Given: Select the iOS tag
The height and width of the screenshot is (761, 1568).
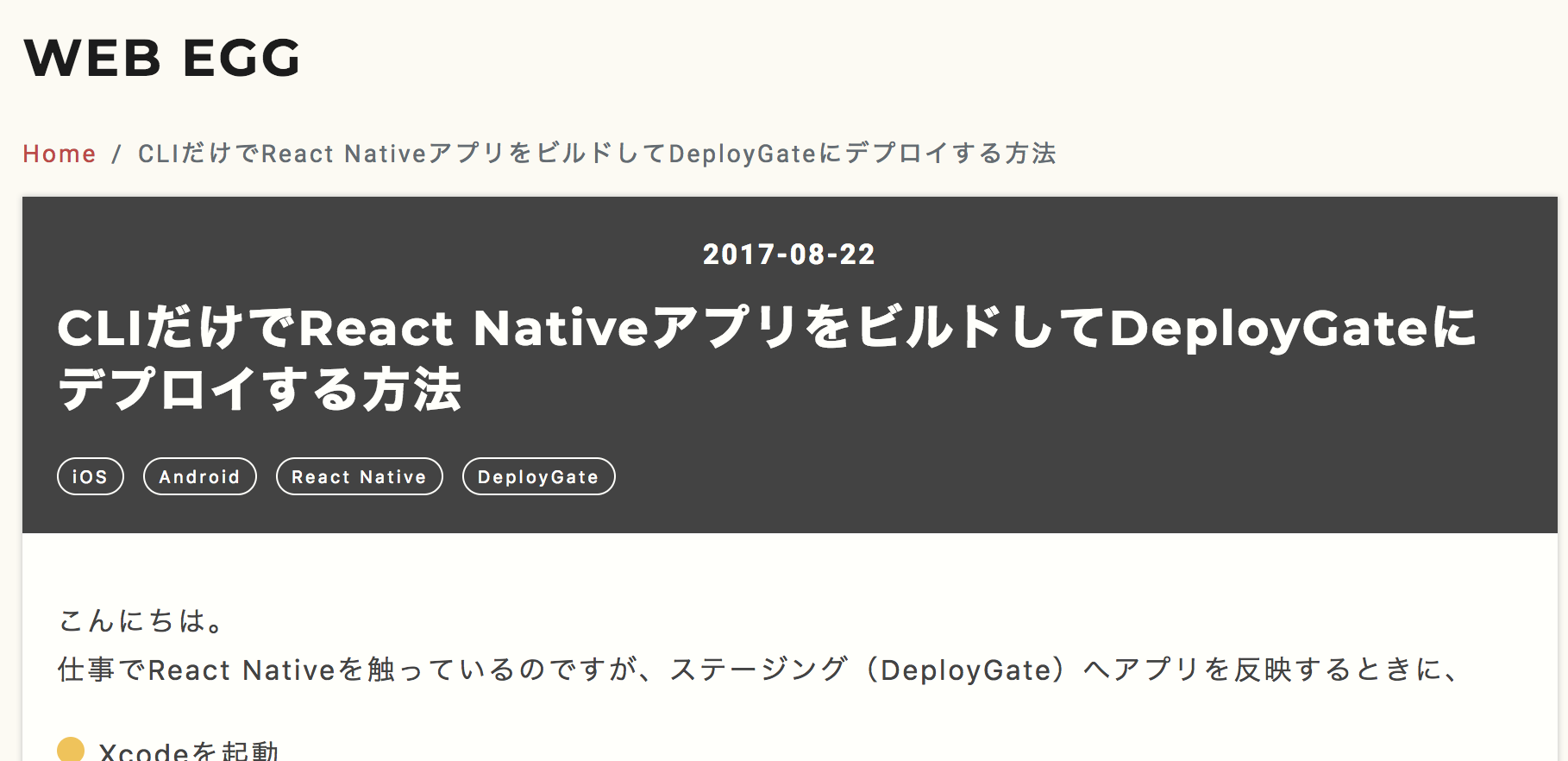Looking at the screenshot, I should pyautogui.click(x=91, y=476).
